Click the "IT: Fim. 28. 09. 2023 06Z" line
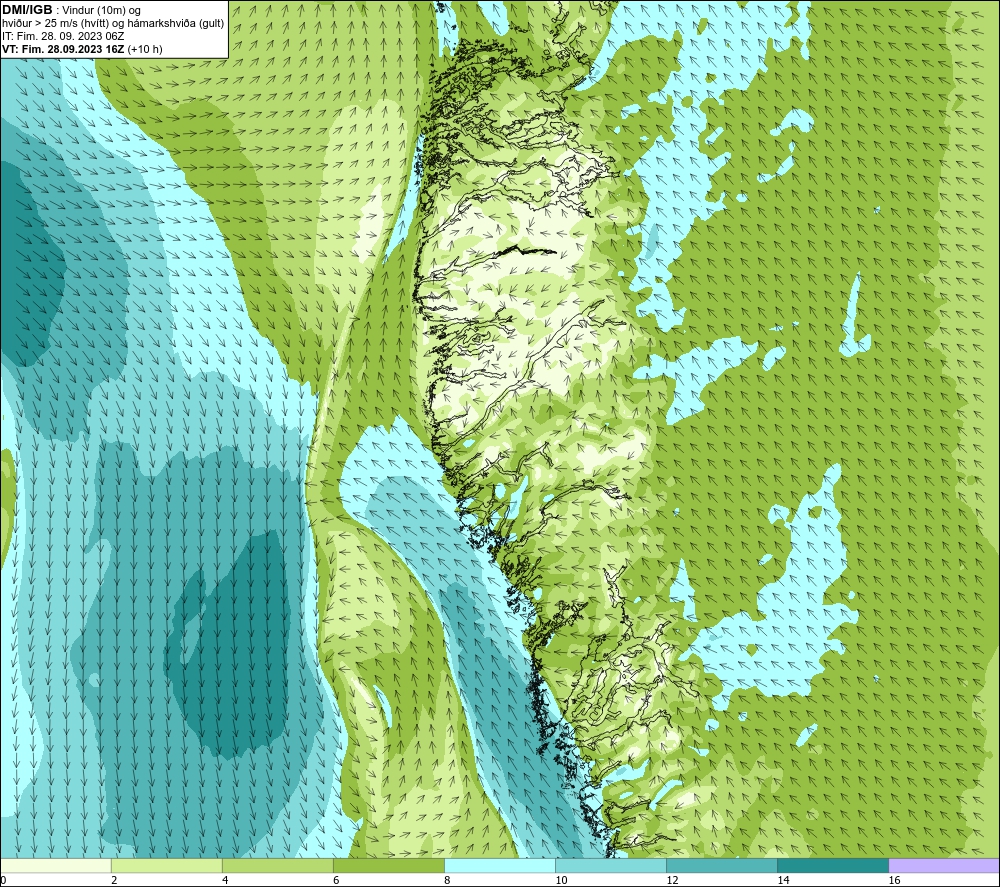Screen dimensions: 1000x887 [63, 36]
